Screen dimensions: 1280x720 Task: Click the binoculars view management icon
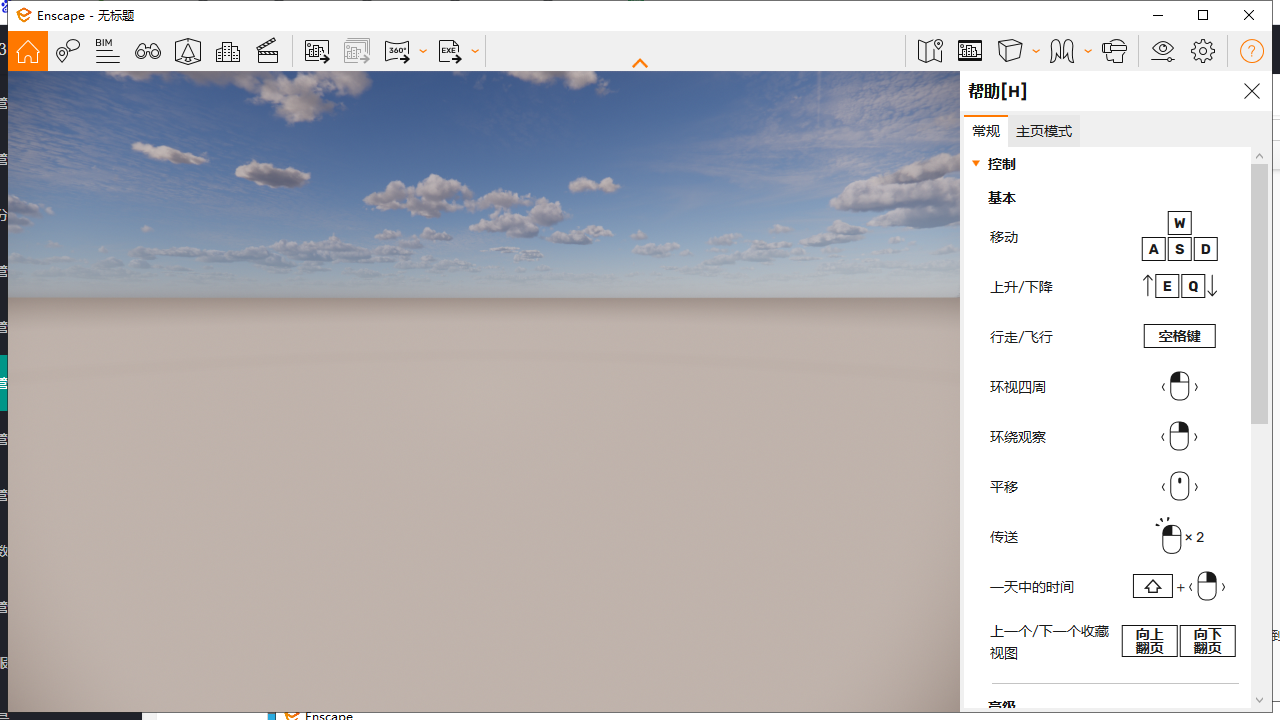pos(147,51)
